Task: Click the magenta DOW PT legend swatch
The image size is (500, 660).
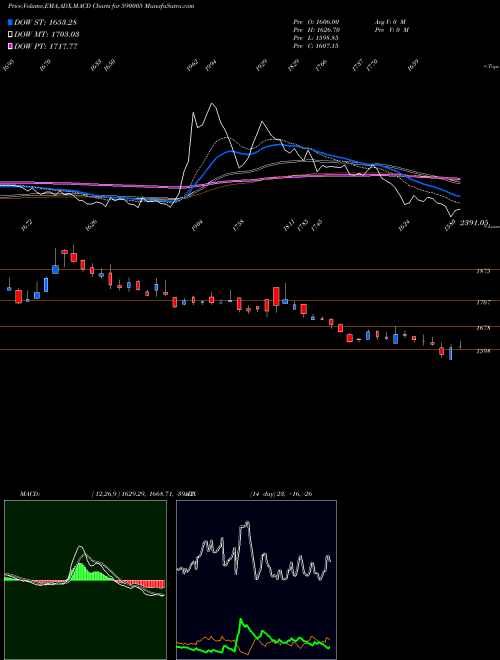Action: 10,46
